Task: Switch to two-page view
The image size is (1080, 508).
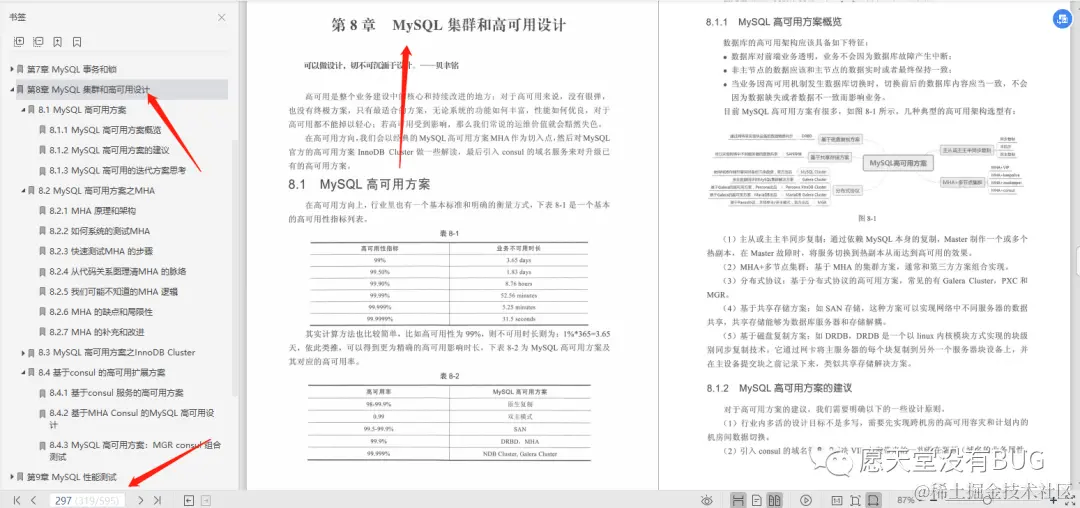Action: 774,500
